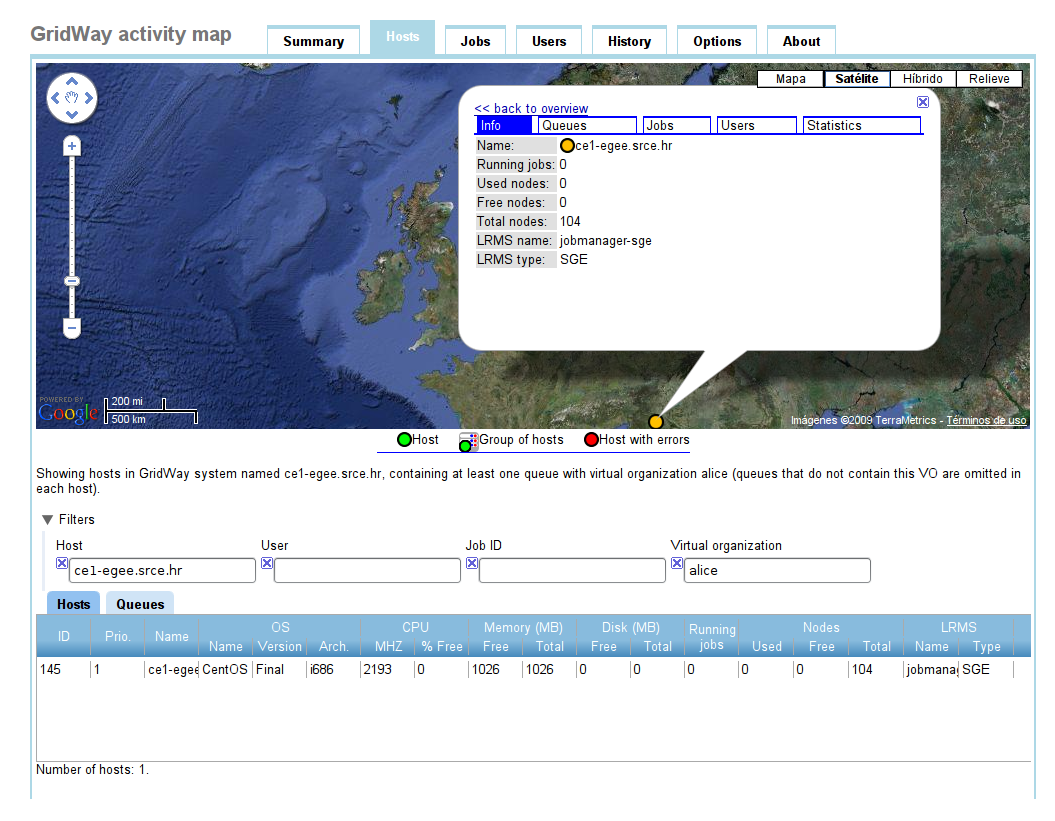This screenshot has width=1055, height=821.
Task: Open the History tab
Action: (629, 41)
